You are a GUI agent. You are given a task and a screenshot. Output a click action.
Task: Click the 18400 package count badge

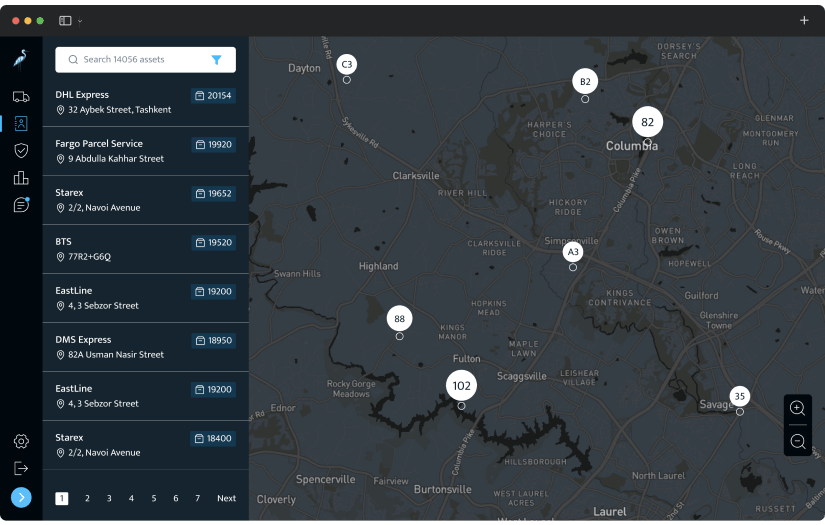213,439
